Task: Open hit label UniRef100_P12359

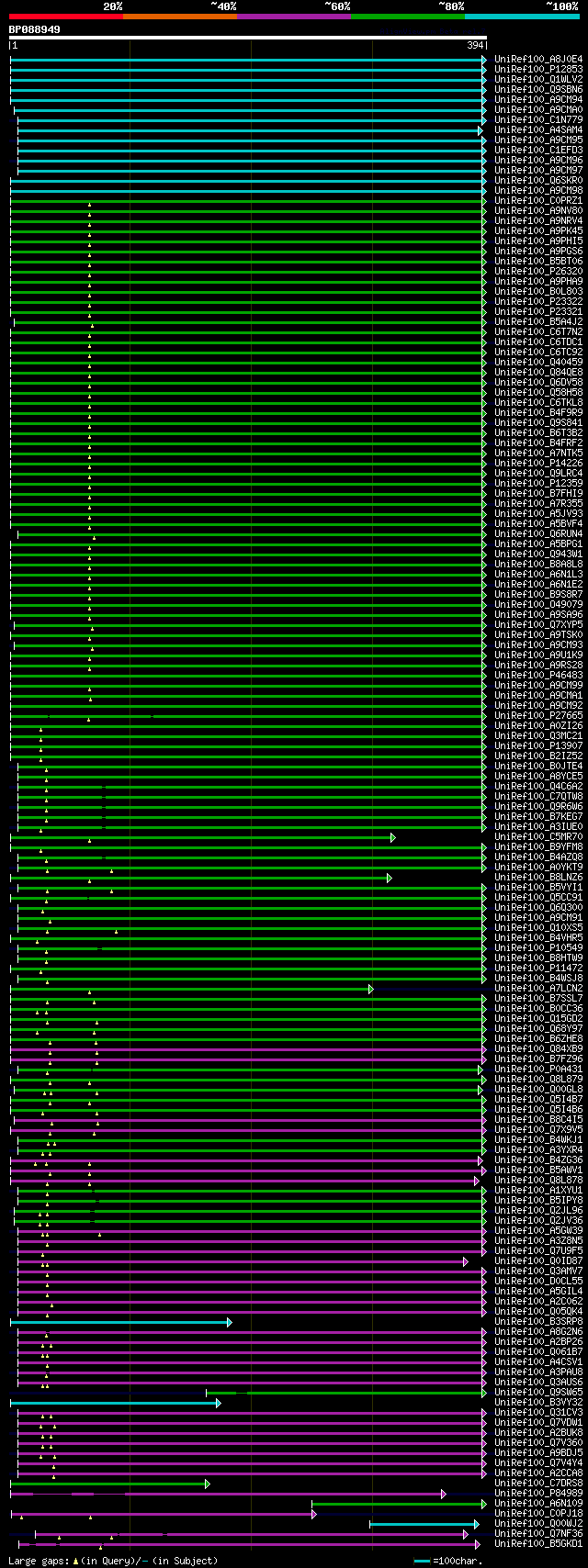Action: point(538,483)
